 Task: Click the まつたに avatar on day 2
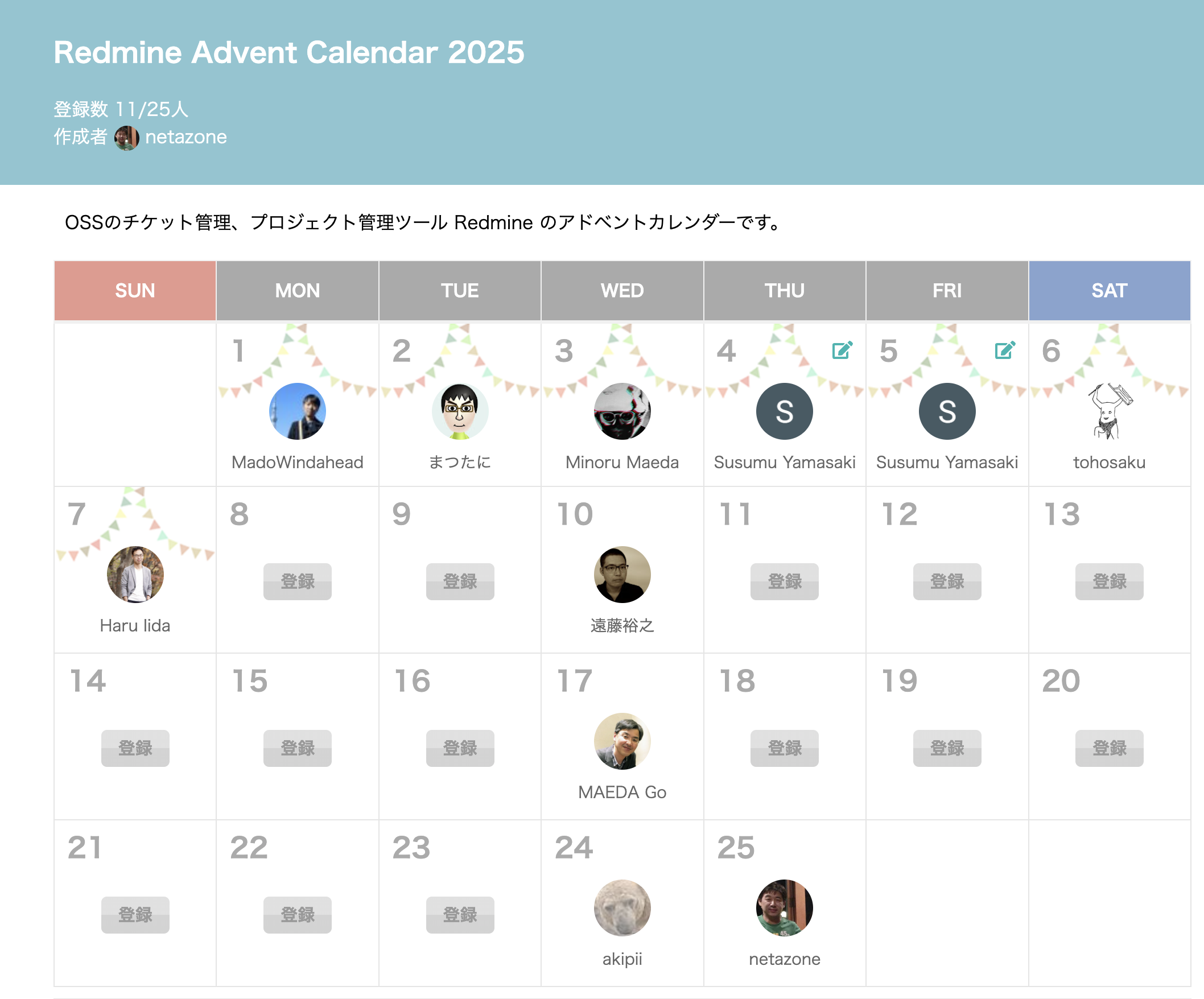point(459,411)
